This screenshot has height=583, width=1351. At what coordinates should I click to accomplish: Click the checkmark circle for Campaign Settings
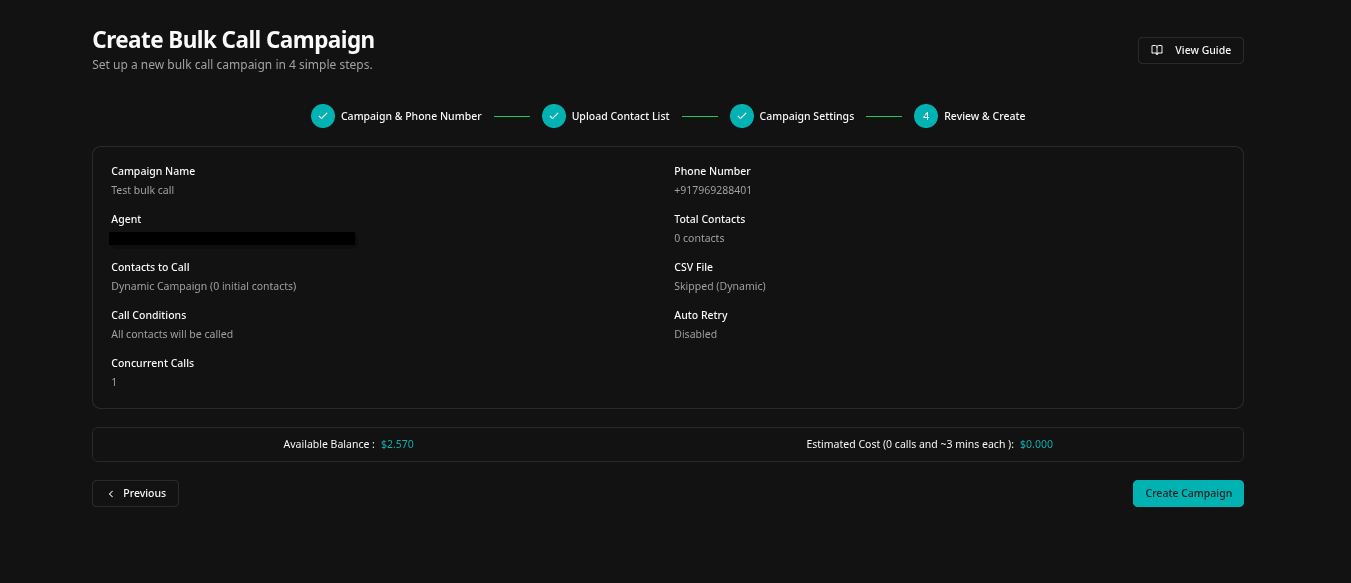741,116
